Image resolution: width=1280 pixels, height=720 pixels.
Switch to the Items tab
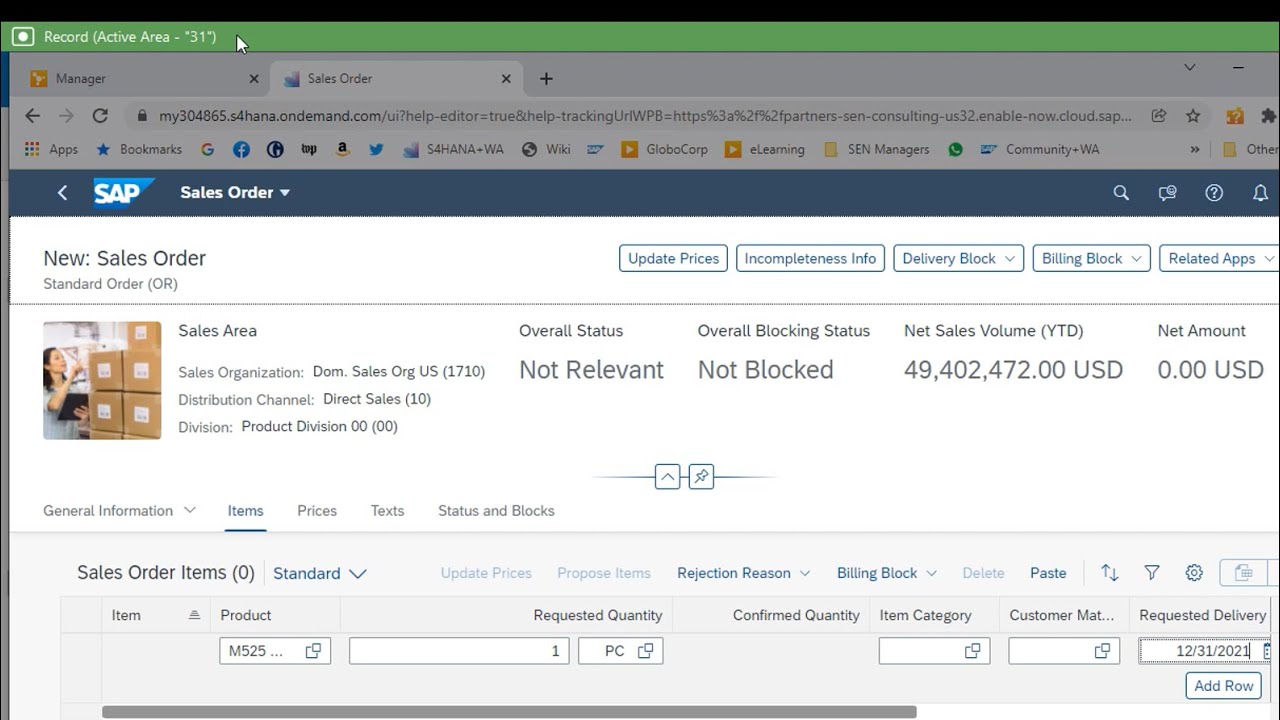[x=245, y=510]
